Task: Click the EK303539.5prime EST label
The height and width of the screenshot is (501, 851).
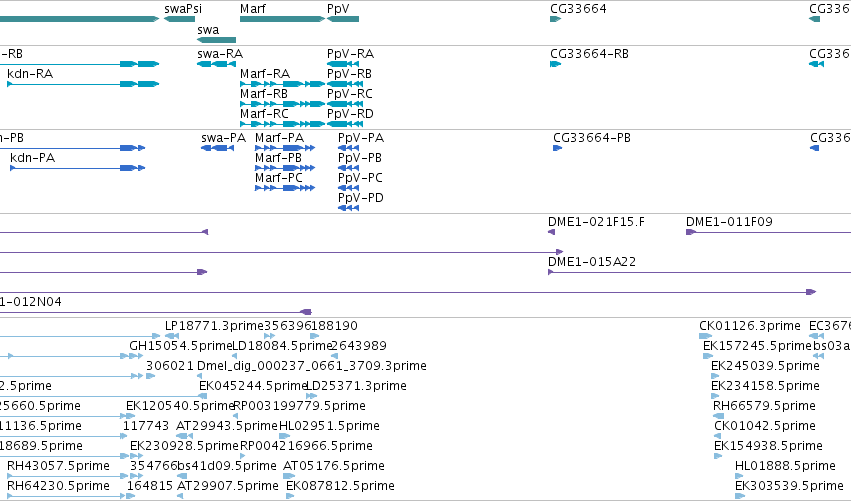Action: 790,487
